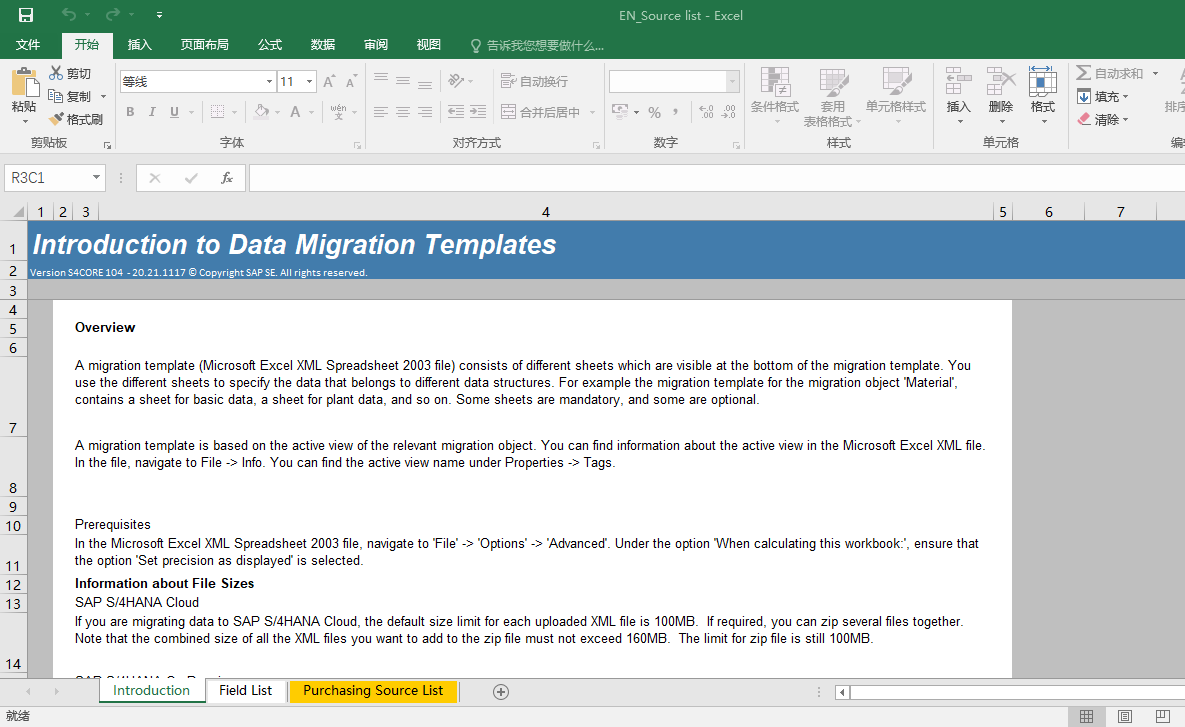Align text left
Image resolution: width=1185 pixels, height=727 pixels.
pyautogui.click(x=381, y=112)
